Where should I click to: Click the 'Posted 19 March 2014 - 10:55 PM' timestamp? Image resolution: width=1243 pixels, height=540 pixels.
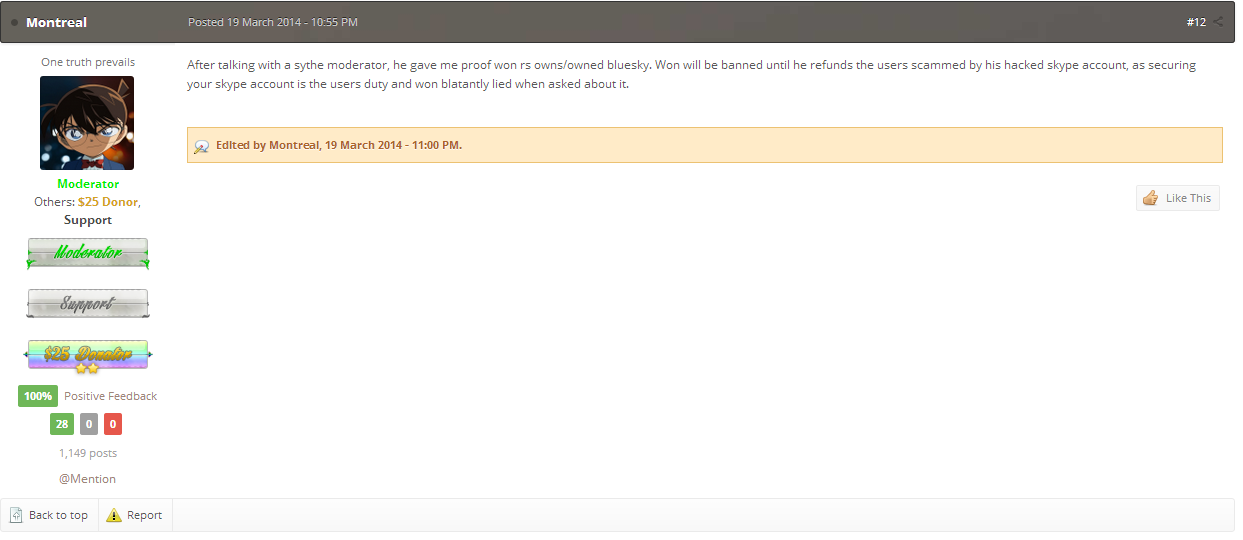coord(273,22)
